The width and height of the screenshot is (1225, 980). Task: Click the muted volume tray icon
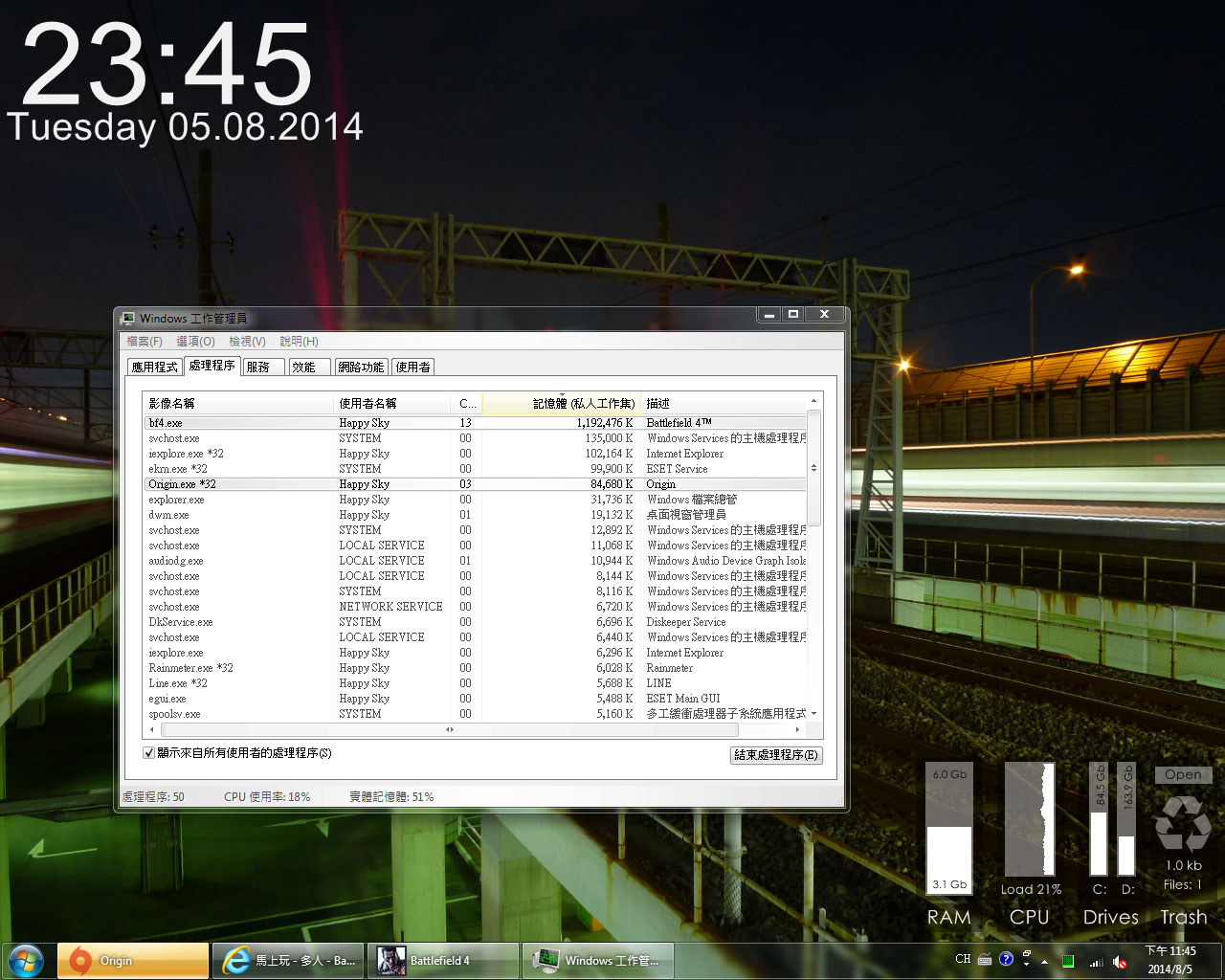pos(1120,961)
